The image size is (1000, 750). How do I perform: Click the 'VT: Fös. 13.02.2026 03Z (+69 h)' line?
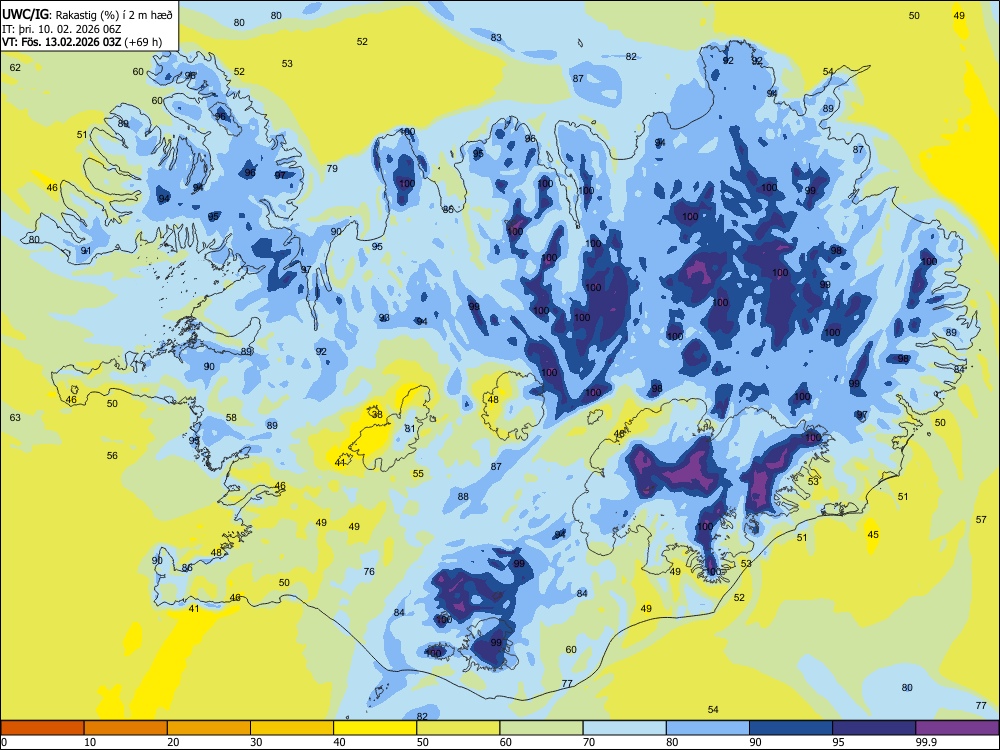click(82, 42)
